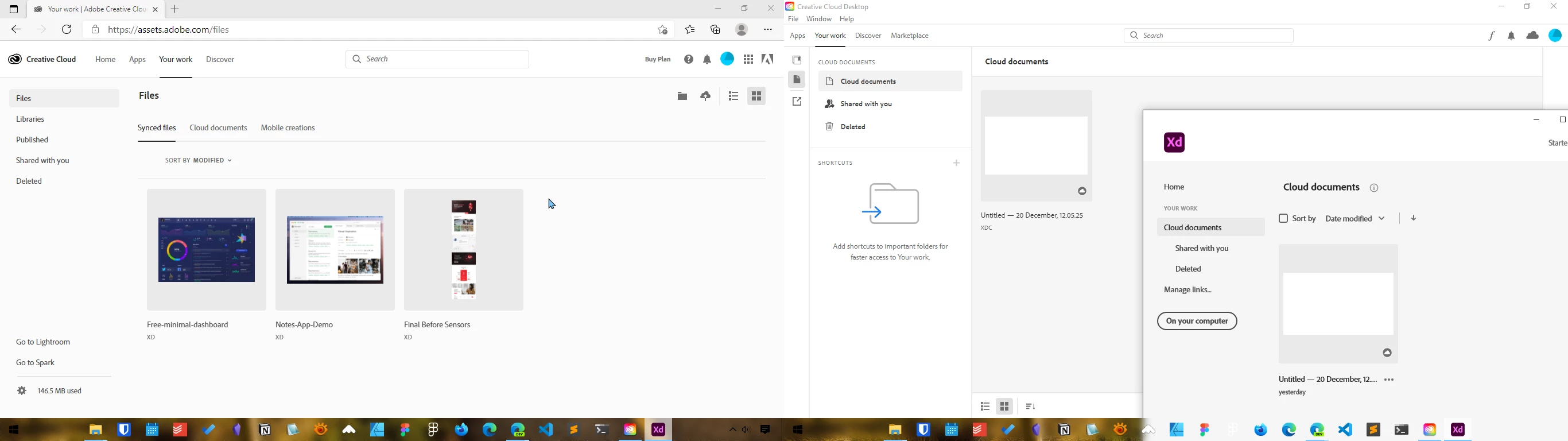The width and height of the screenshot is (1568, 441).
Task: Open the Mobile creations tab
Action: (x=288, y=129)
